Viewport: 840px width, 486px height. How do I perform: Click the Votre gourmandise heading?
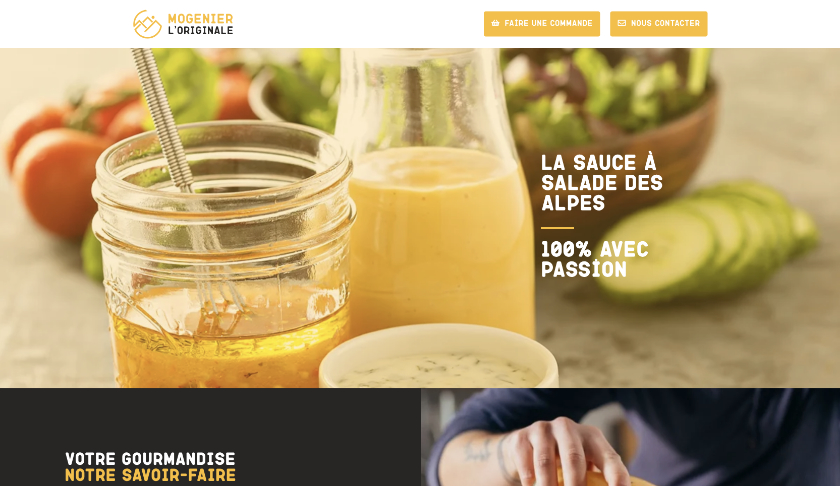[x=150, y=459]
